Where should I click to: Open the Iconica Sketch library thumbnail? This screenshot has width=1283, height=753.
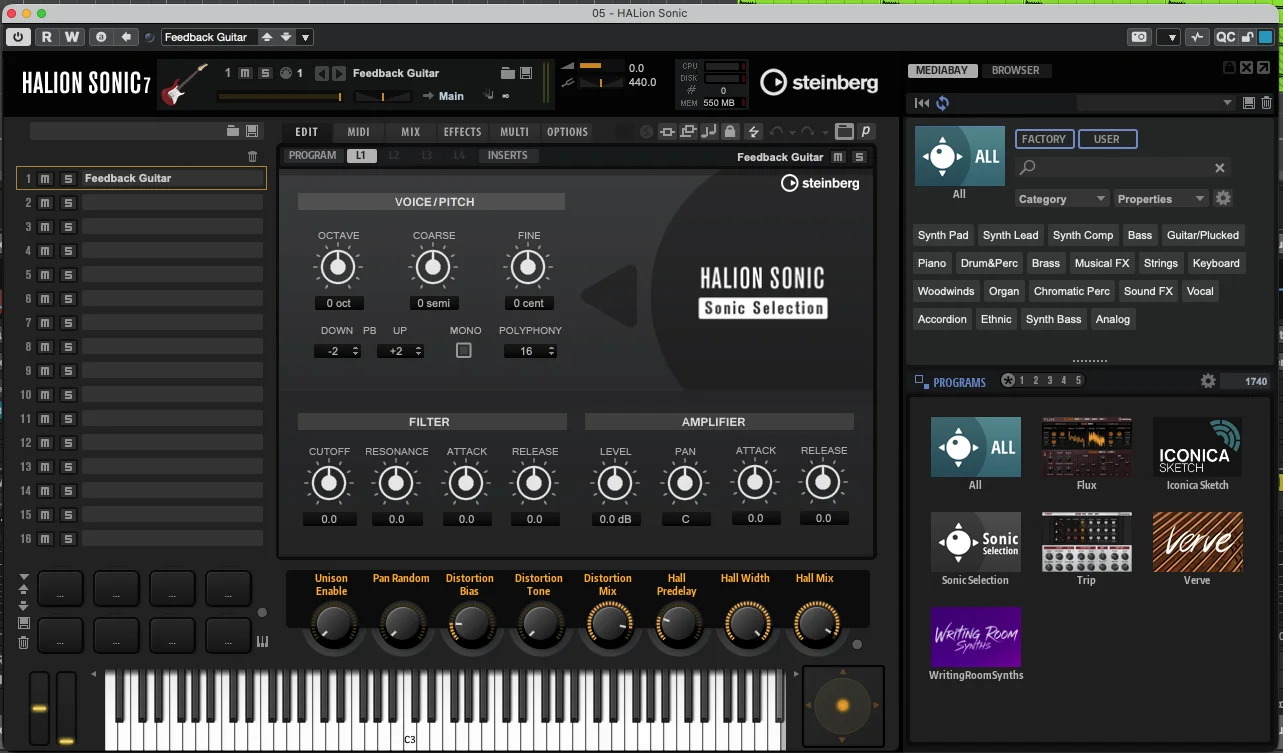point(1197,447)
